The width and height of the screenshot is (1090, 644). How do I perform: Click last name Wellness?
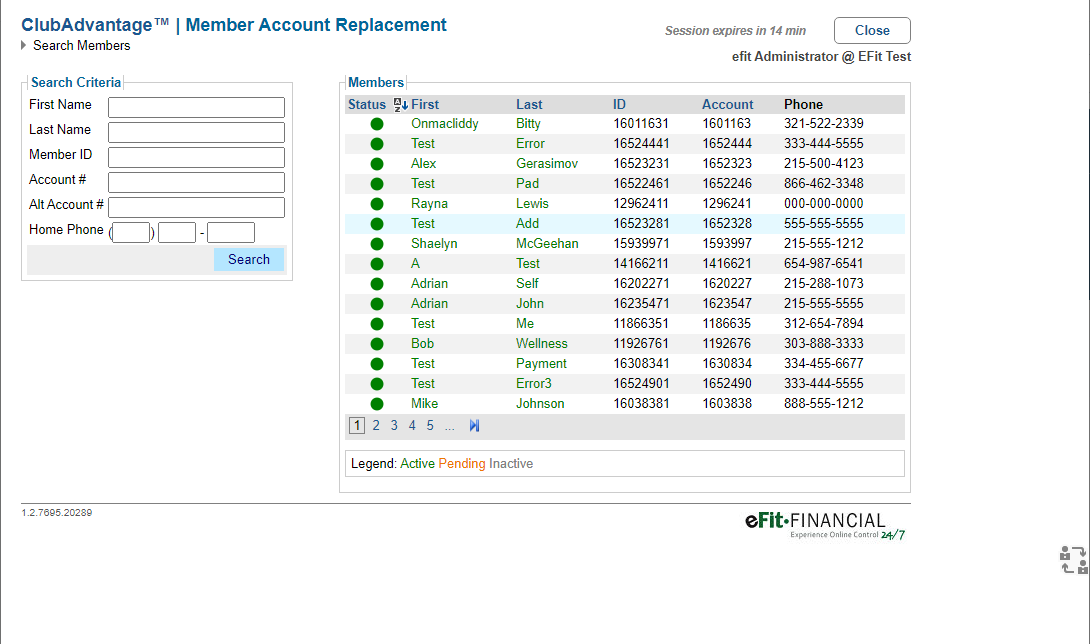coord(542,344)
